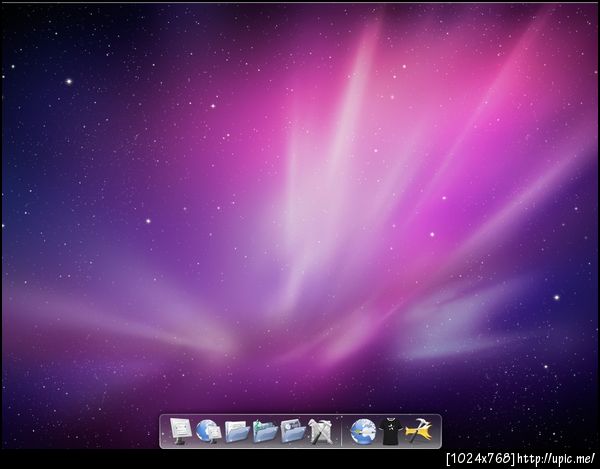600x469 pixels.
Task: Open the network globe with monitor dock icon
Action: coord(209,432)
